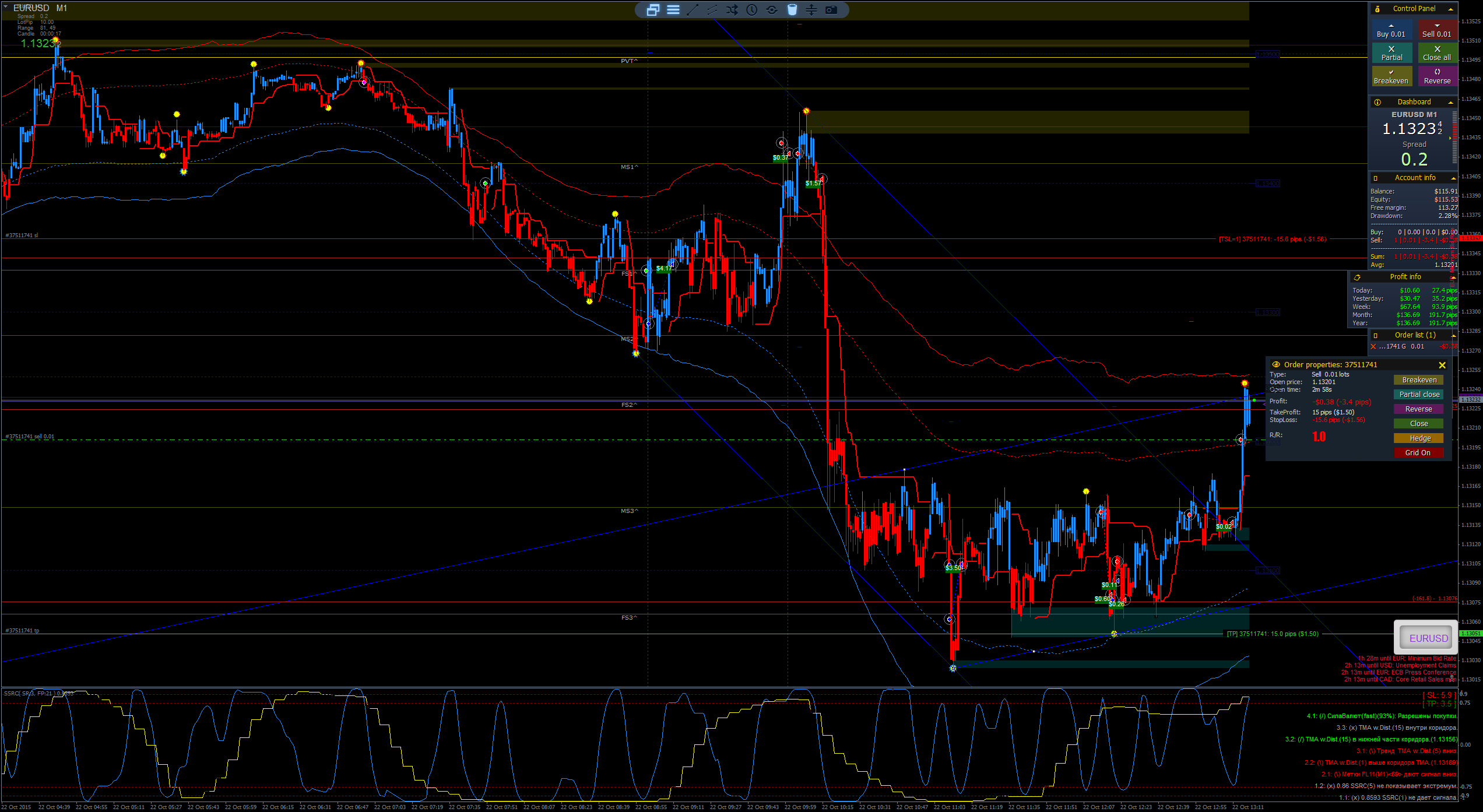This screenshot has height=812, width=1483.
Task: Select the parallel channel lines tool
Action: 712,9
